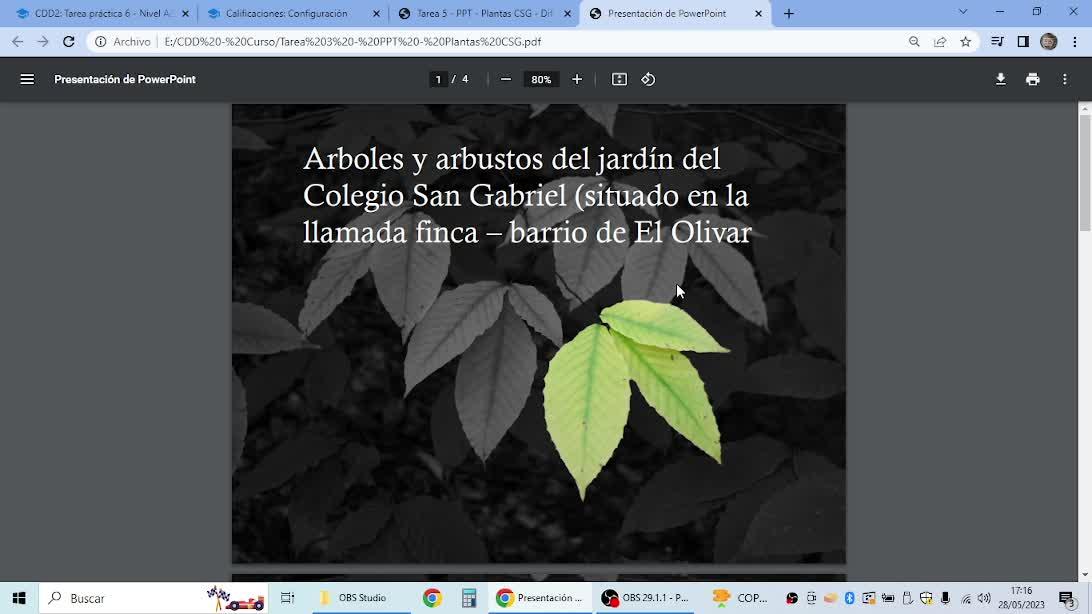Screen dimensions: 1092x614
Task: Open media control icon in Chrome toolbar
Action: [997, 42]
